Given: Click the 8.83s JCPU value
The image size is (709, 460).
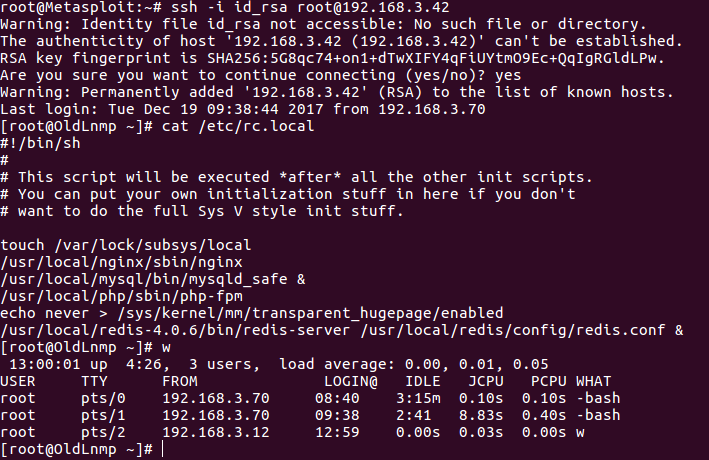Looking at the screenshot, I should pos(485,414).
